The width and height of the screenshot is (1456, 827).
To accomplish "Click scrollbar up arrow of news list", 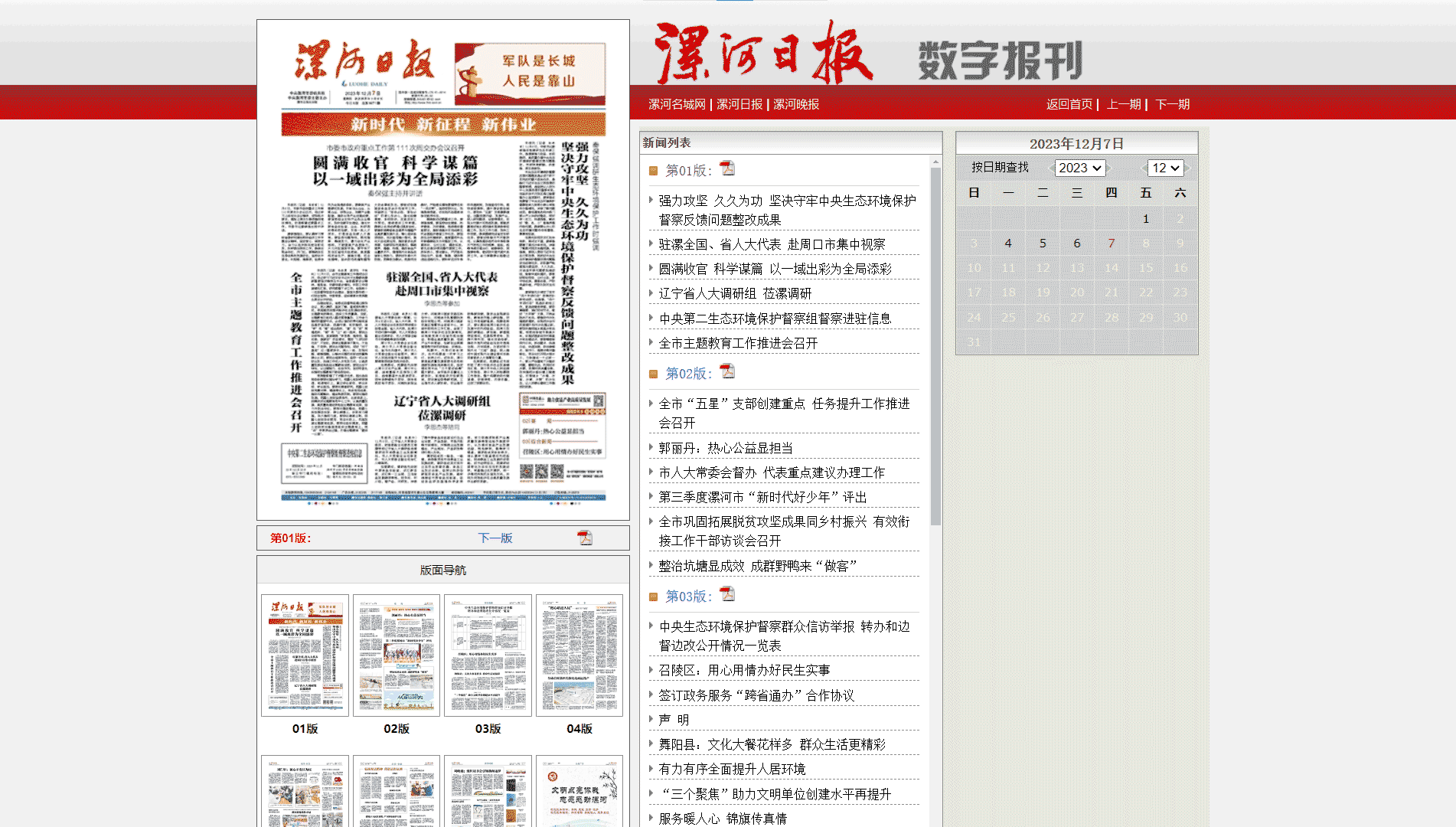I will click(935, 162).
